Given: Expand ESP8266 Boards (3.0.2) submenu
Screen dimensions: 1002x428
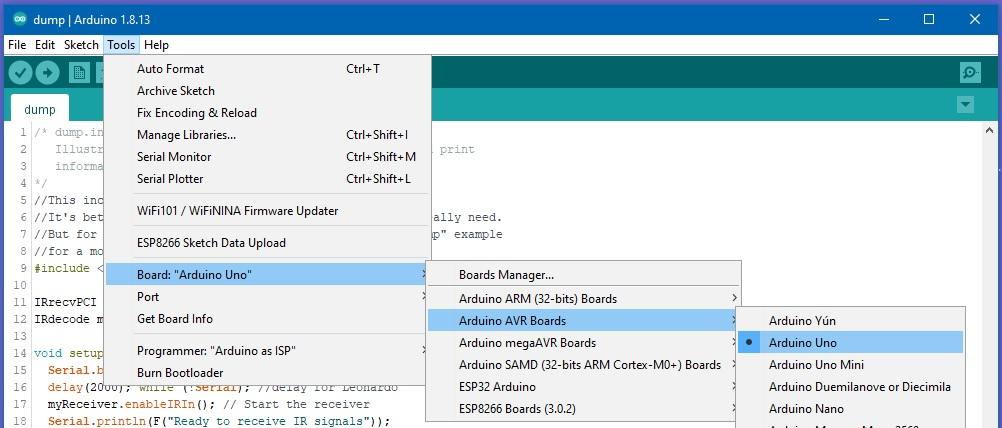Looking at the screenshot, I should pyautogui.click(x=583, y=409).
